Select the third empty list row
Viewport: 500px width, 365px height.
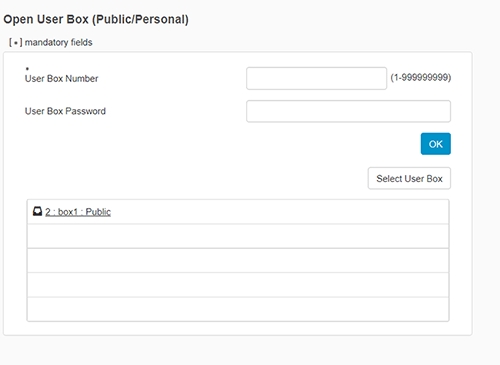click(238, 285)
